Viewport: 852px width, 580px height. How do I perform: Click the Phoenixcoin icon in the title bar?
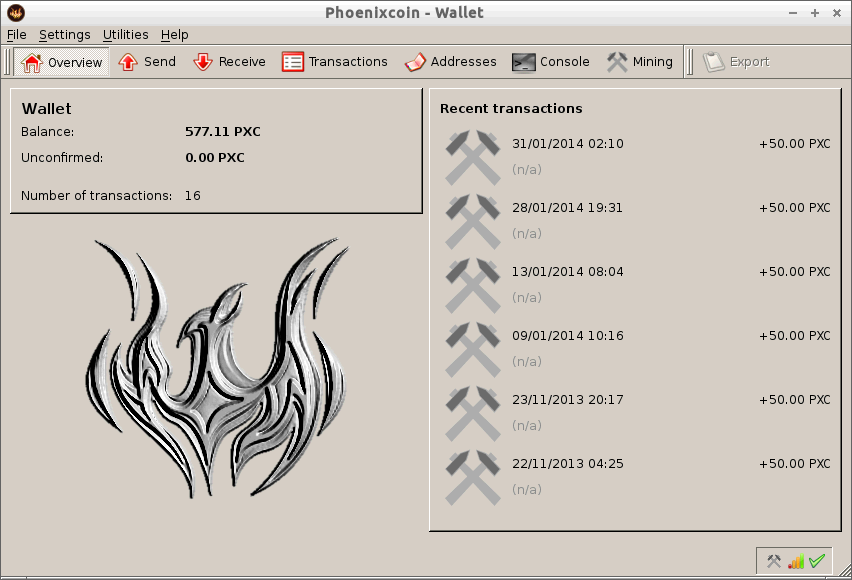pyautogui.click(x=16, y=13)
